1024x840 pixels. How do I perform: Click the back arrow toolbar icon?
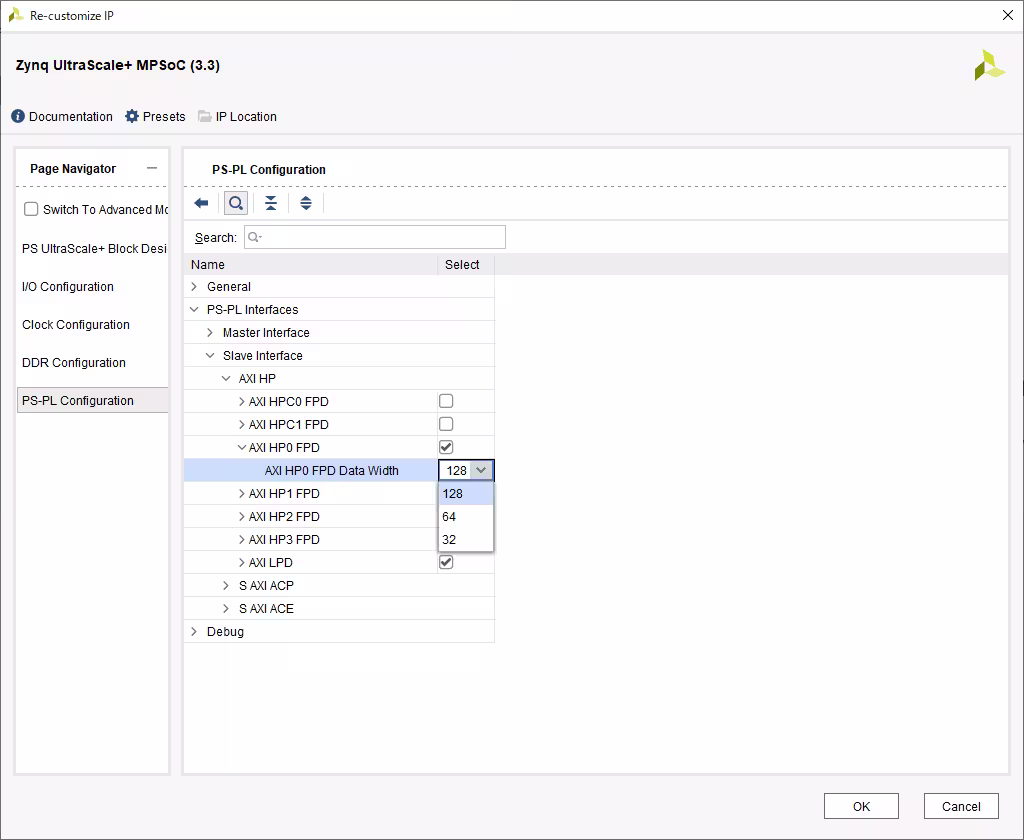tap(201, 203)
